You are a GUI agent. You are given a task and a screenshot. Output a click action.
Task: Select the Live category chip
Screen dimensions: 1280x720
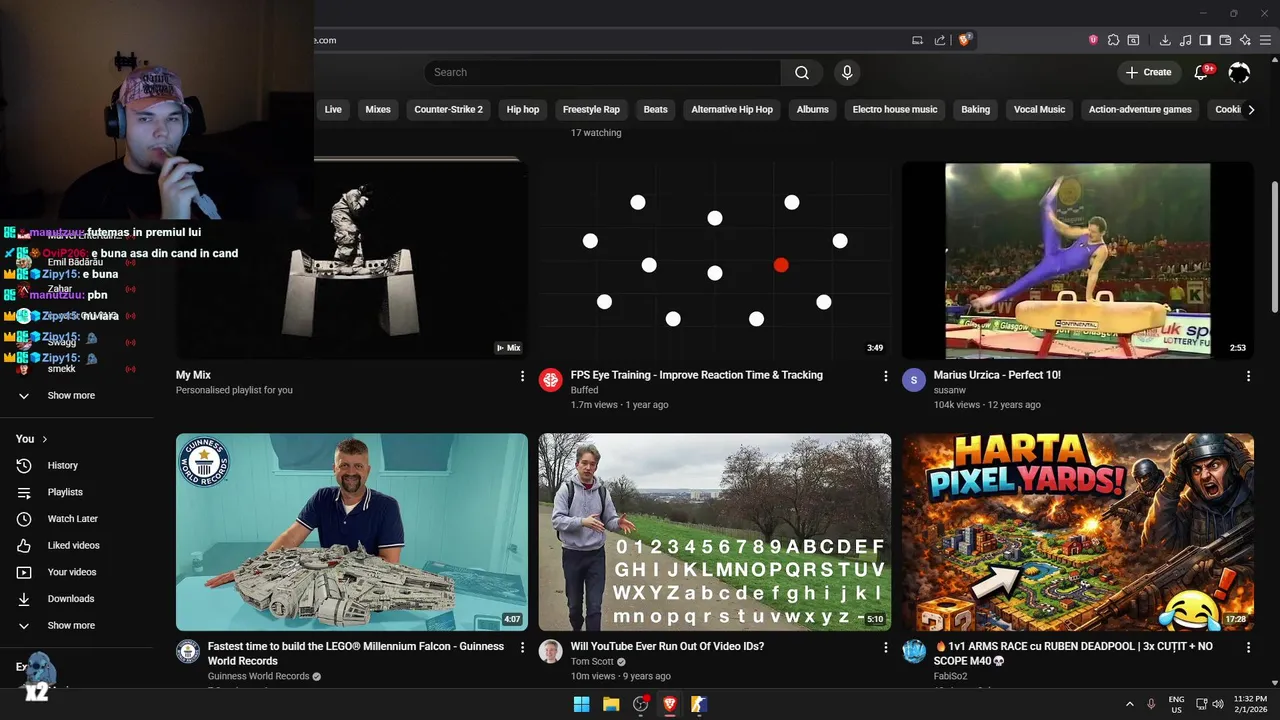coord(333,110)
